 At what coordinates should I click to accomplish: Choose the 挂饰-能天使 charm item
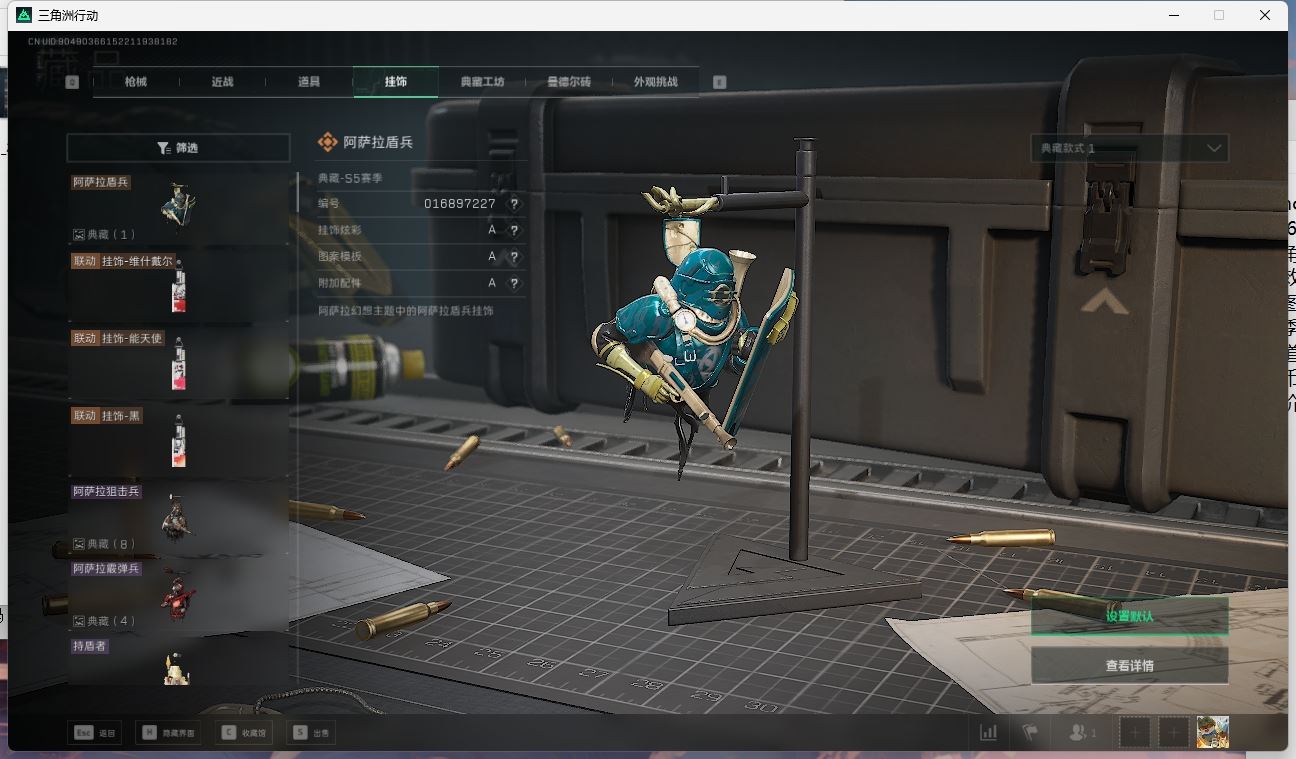tap(178, 364)
